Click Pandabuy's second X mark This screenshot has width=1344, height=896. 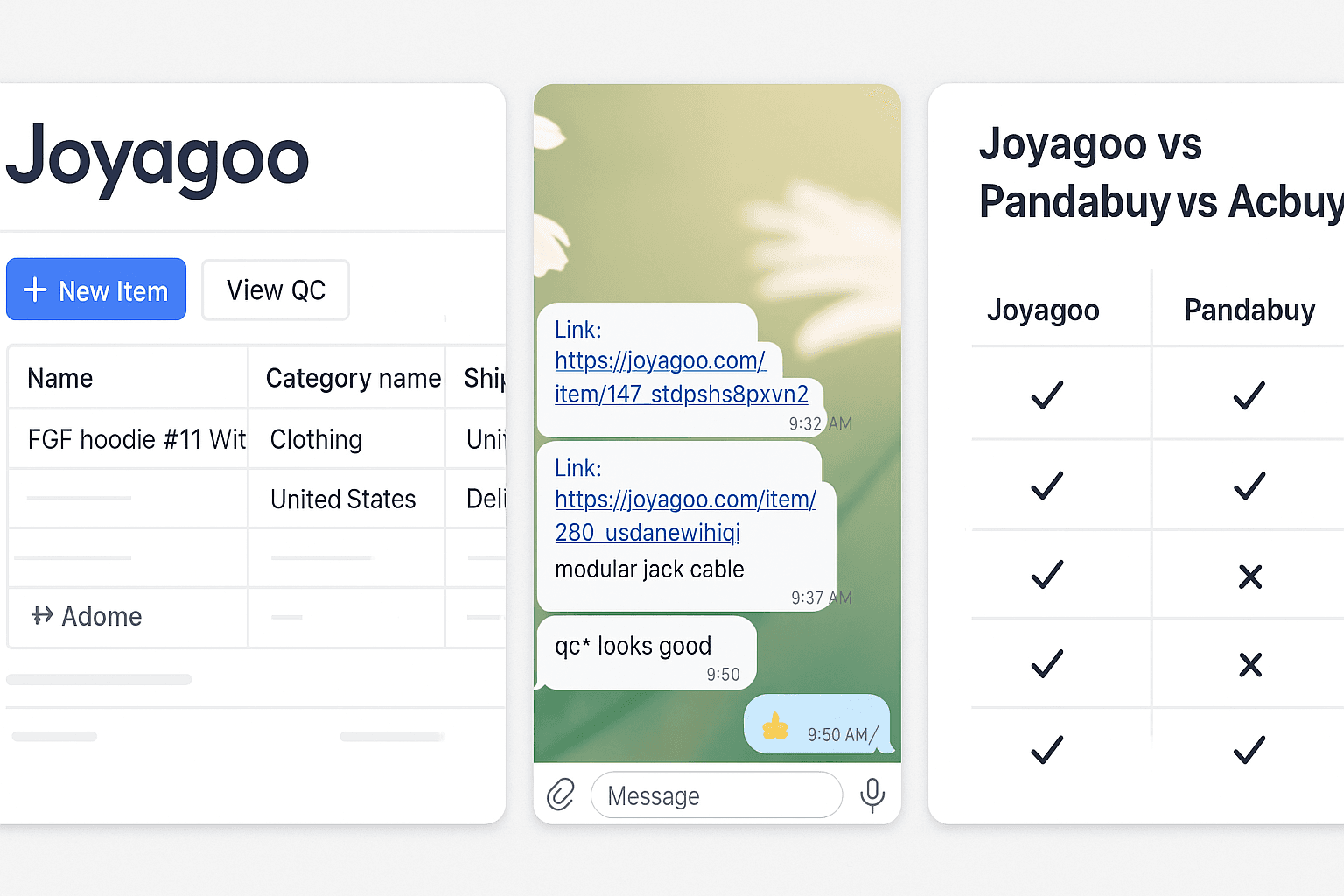click(x=1250, y=665)
